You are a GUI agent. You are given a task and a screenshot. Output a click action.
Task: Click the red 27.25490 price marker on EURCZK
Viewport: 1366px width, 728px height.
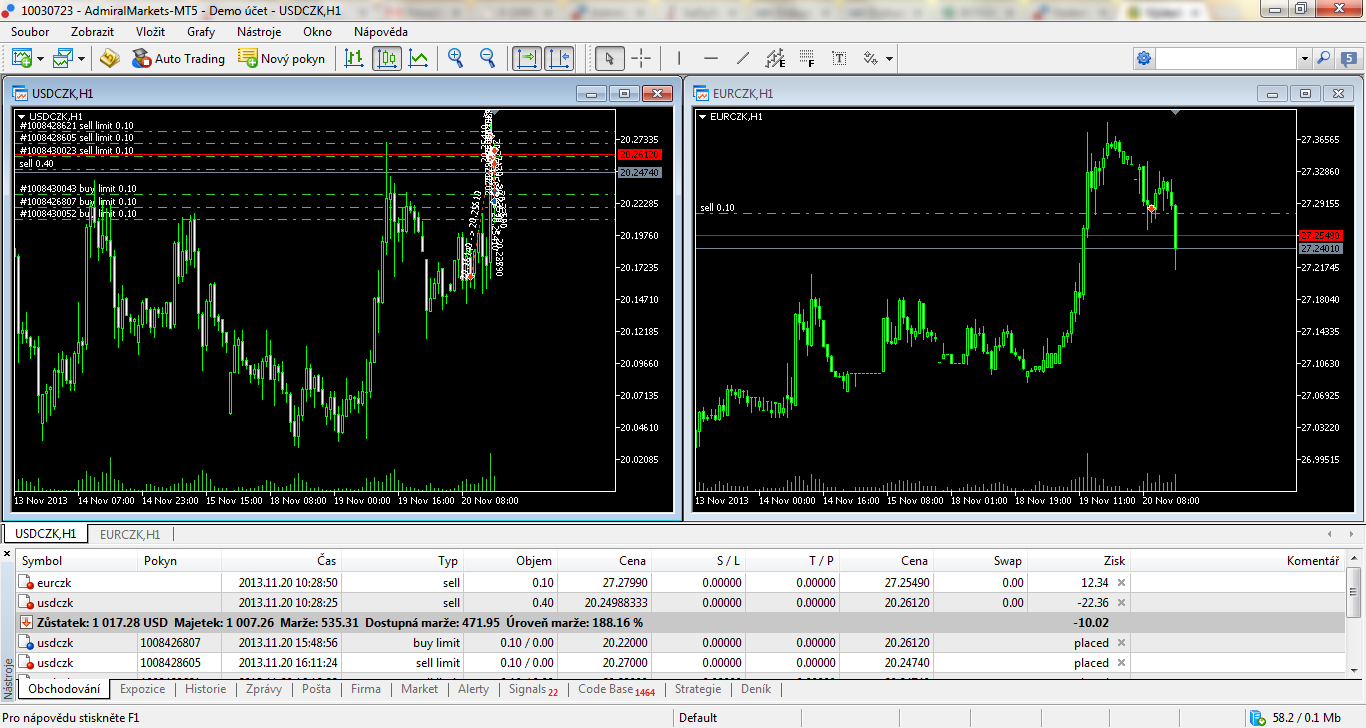tap(1320, 235)
